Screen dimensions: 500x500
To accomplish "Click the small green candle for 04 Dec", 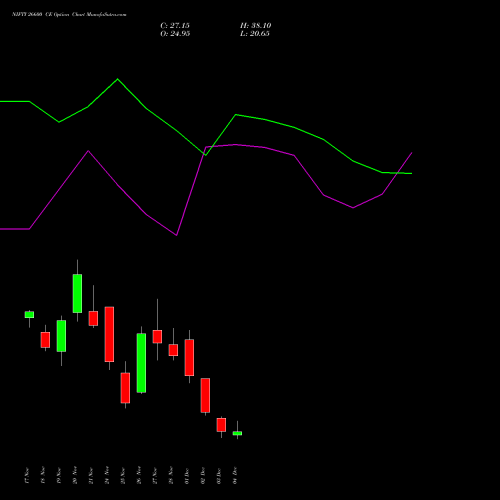I will click(237, 433).
